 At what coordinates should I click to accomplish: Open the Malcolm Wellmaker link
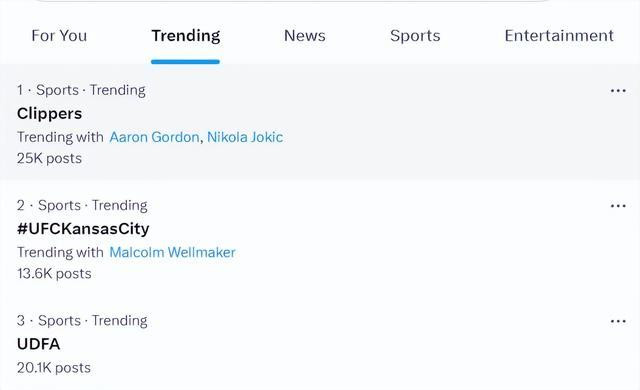coord(172,253)
